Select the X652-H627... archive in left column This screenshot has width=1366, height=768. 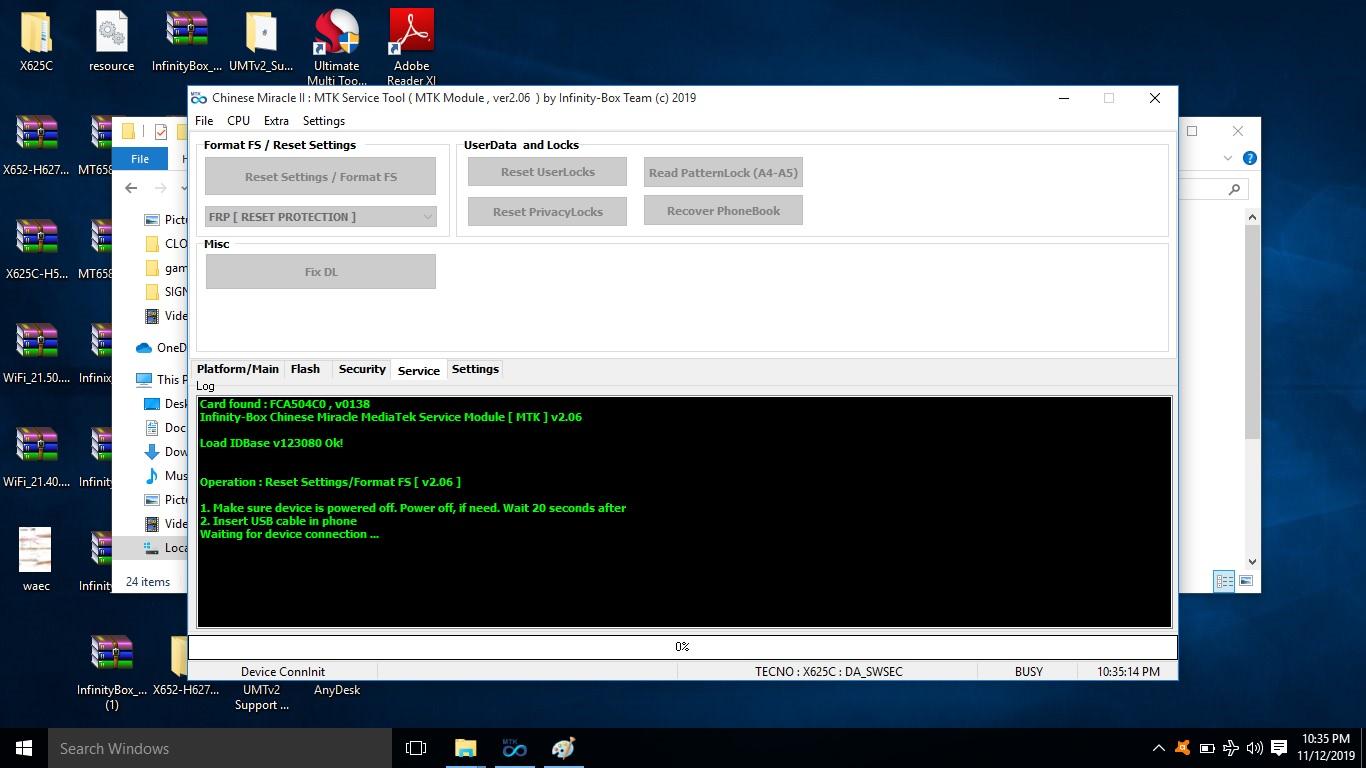coord(36,146)
